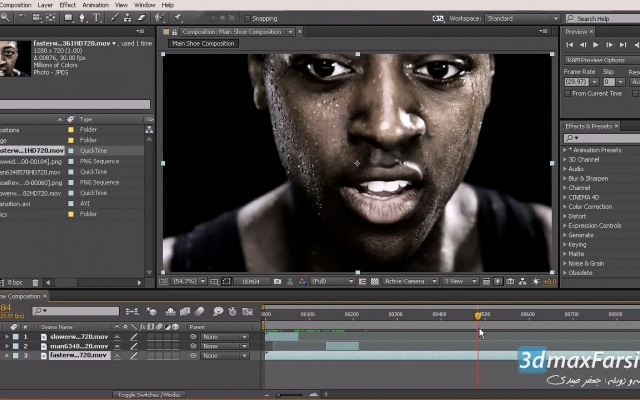The width and height of the screenshot is (640, 400).
Task: Toggle Motion Blur enable switch
Action: coord(199,312)
